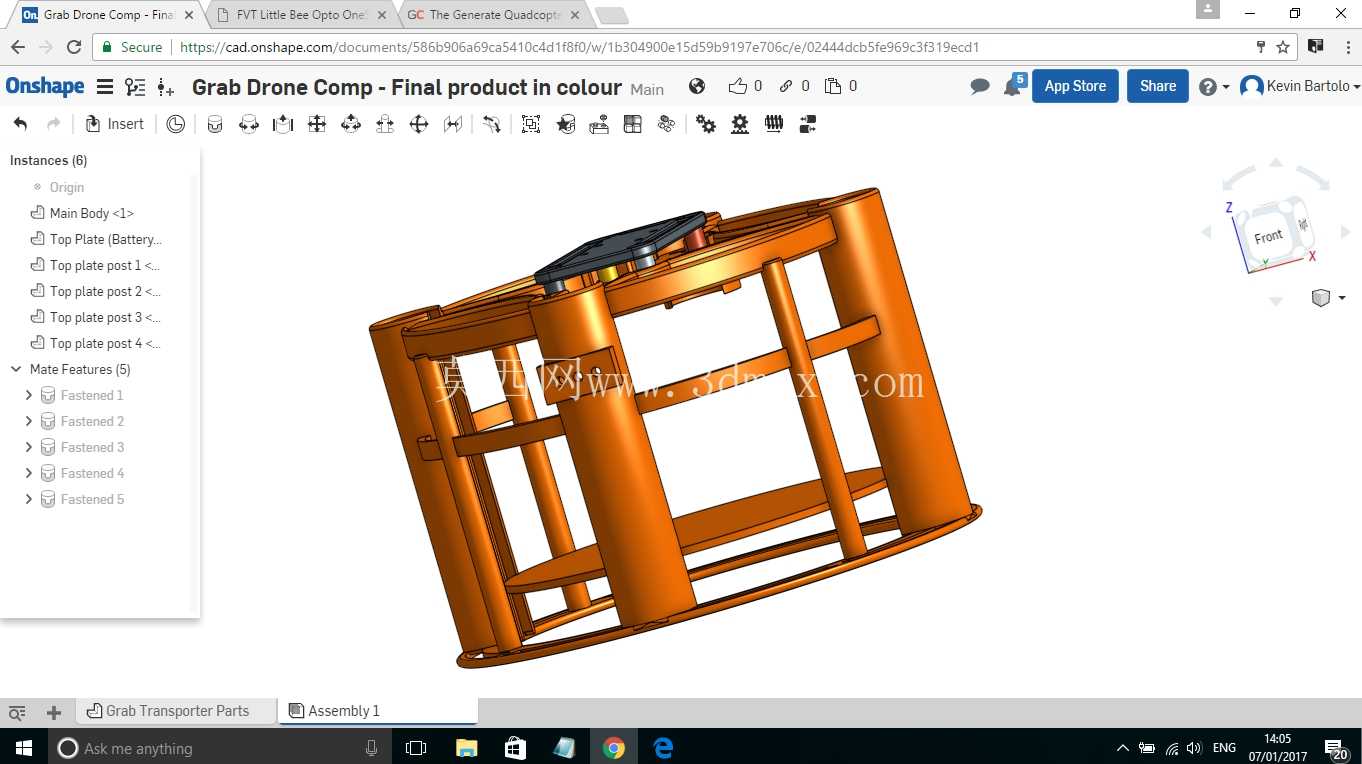Click the thumbs-up like icon
Image resolution: width=1362 pixels, height=764 pixels.
(738, 86)
